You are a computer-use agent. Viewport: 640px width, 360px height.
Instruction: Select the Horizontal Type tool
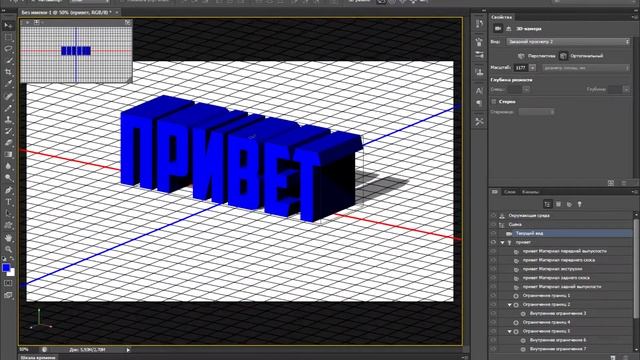point(8,202)
